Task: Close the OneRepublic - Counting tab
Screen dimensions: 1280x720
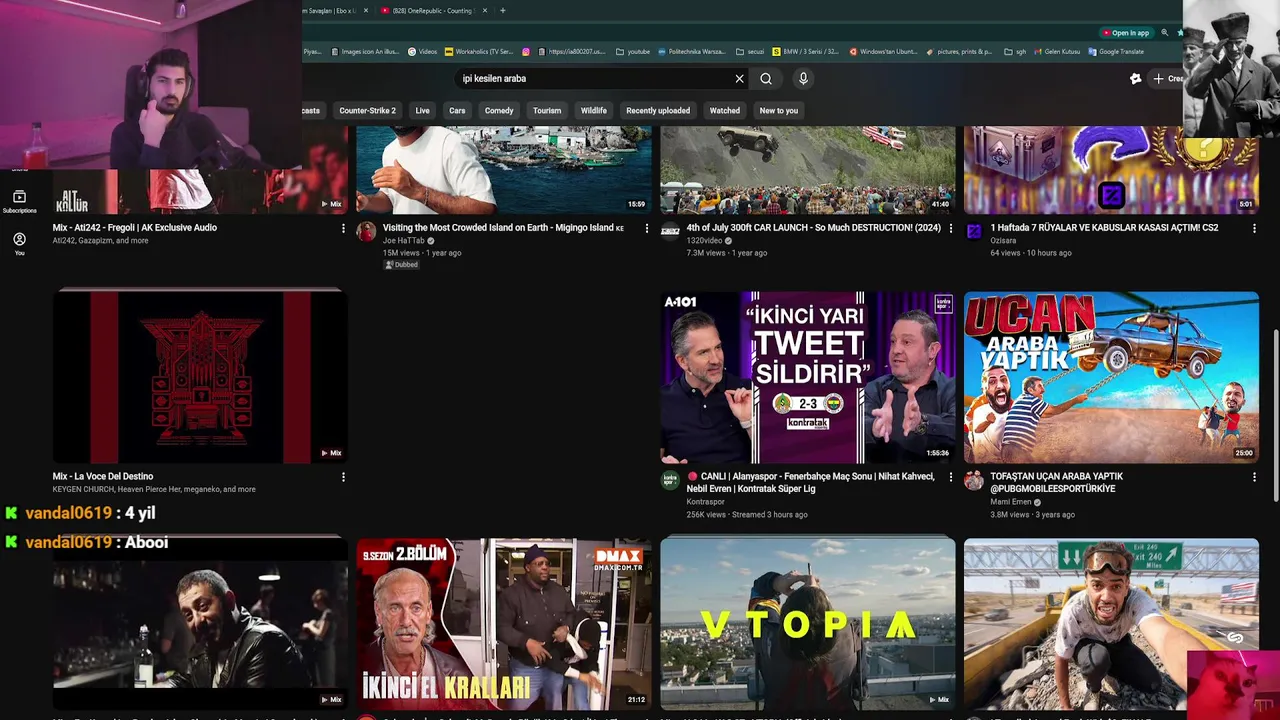Action: click(485, 10)
